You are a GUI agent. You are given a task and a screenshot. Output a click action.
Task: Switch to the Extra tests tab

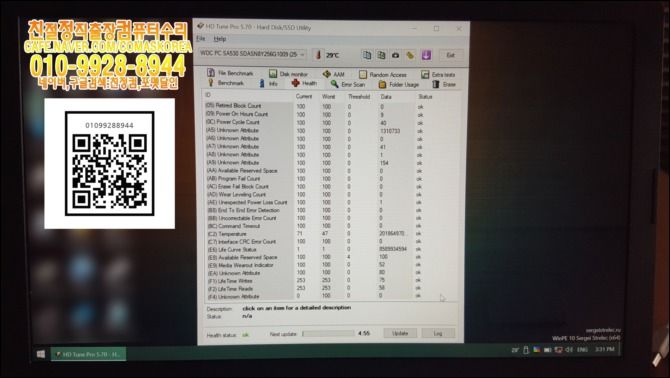click(438, 75)
